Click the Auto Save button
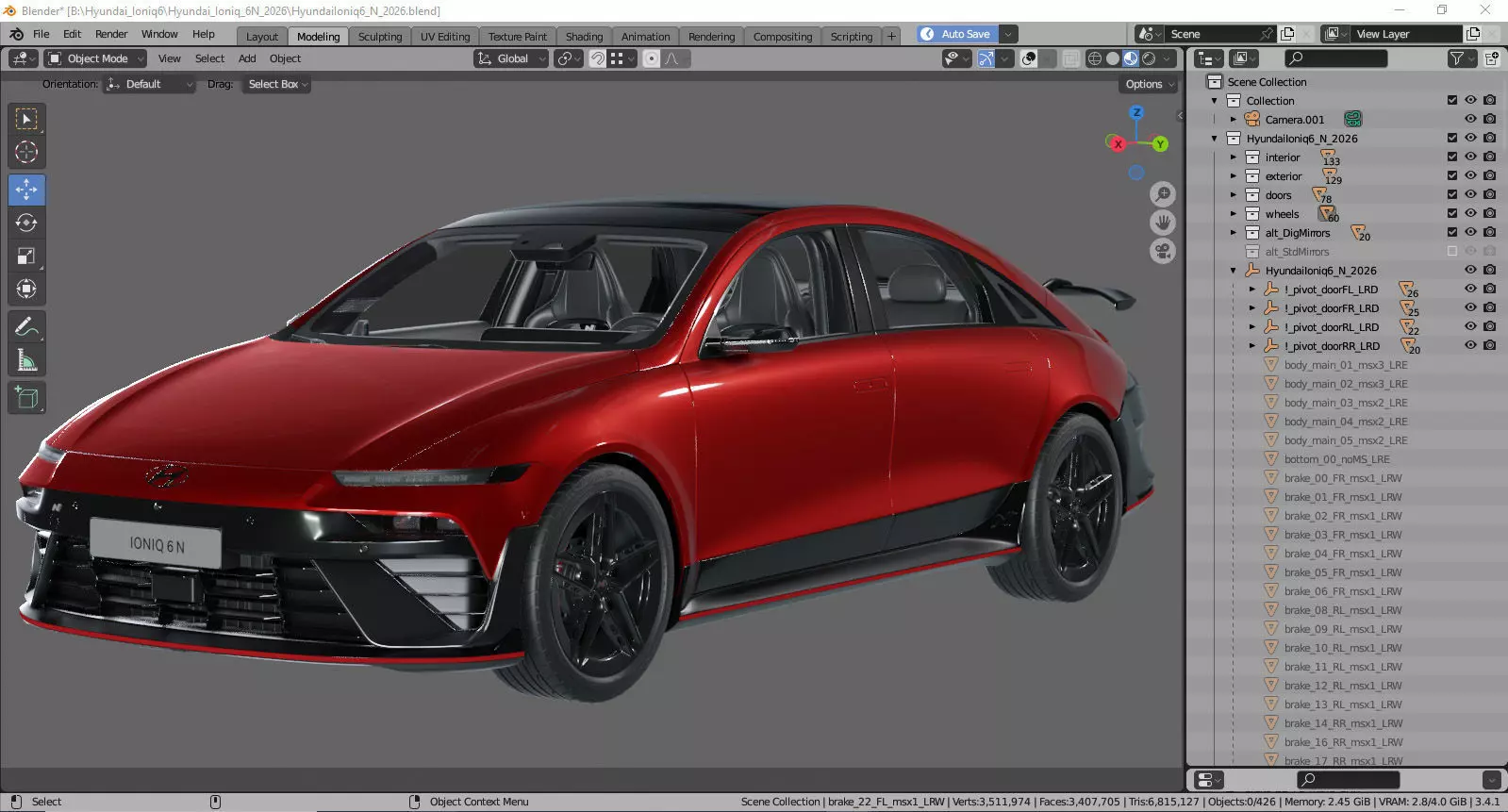The height and width of the screenshot is (812, 1508). click(957, 34)
